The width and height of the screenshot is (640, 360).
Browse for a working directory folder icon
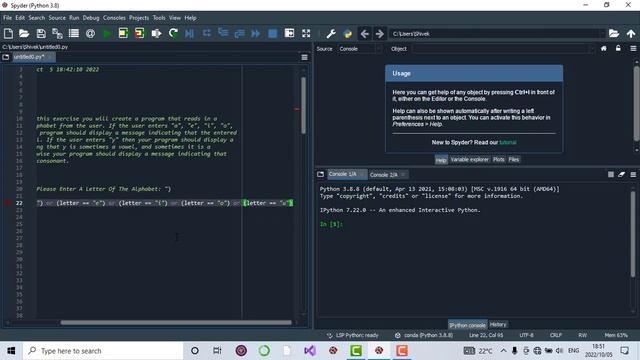(x=614, y=33)
